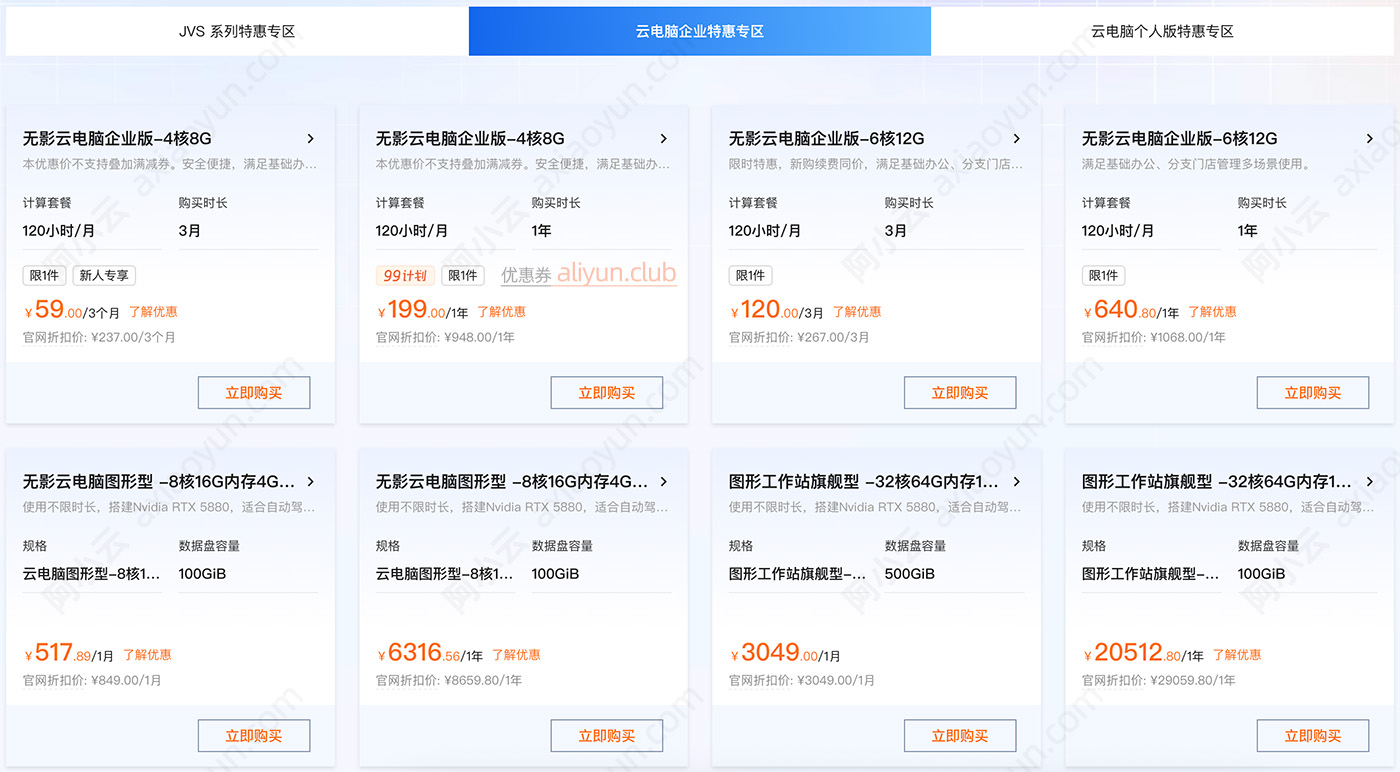
Task: Open chevron arrow on ¥3049.00 旗舰型 card
Action: pyautogui.click(x=1017, y=482)
